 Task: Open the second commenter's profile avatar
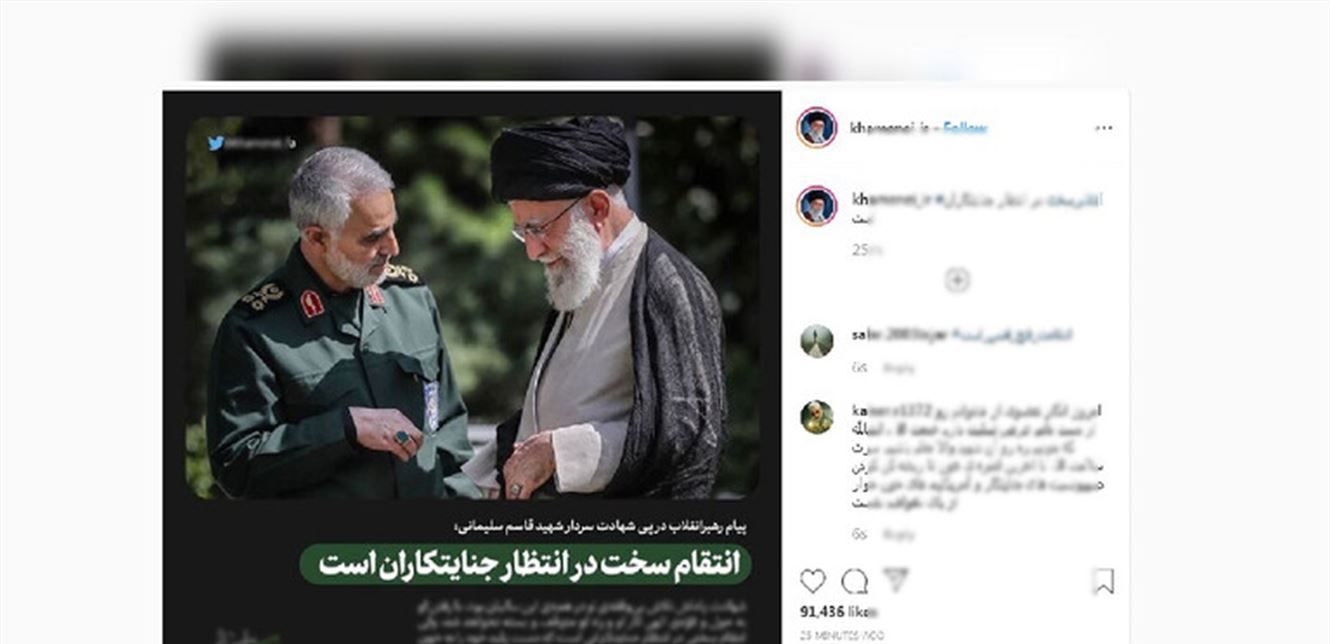816,417
